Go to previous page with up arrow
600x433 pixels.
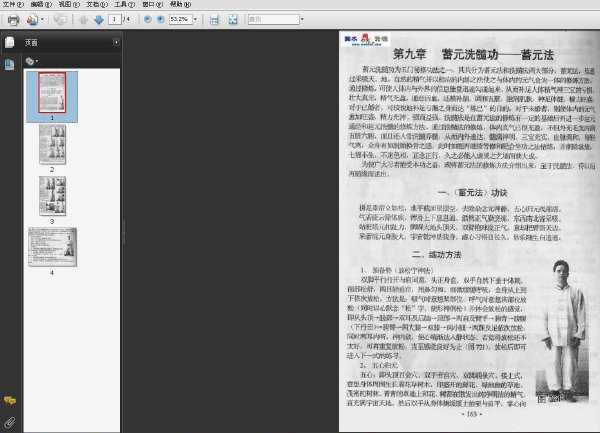[x=83, y=20]
